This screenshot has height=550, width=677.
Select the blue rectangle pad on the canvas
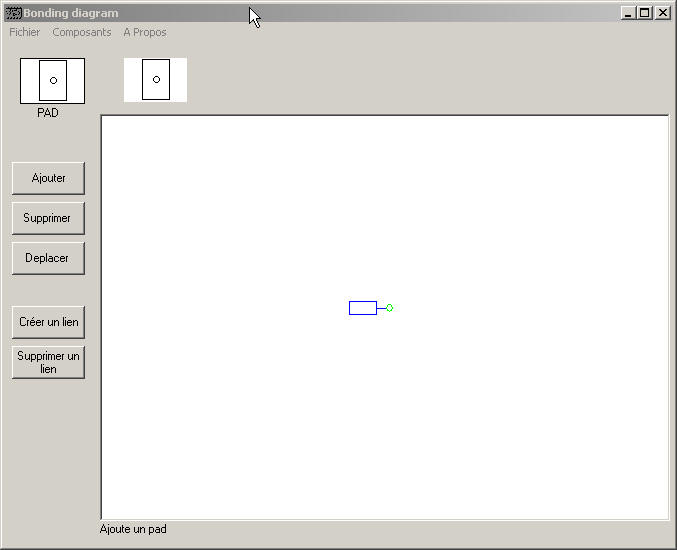(362, 308)
